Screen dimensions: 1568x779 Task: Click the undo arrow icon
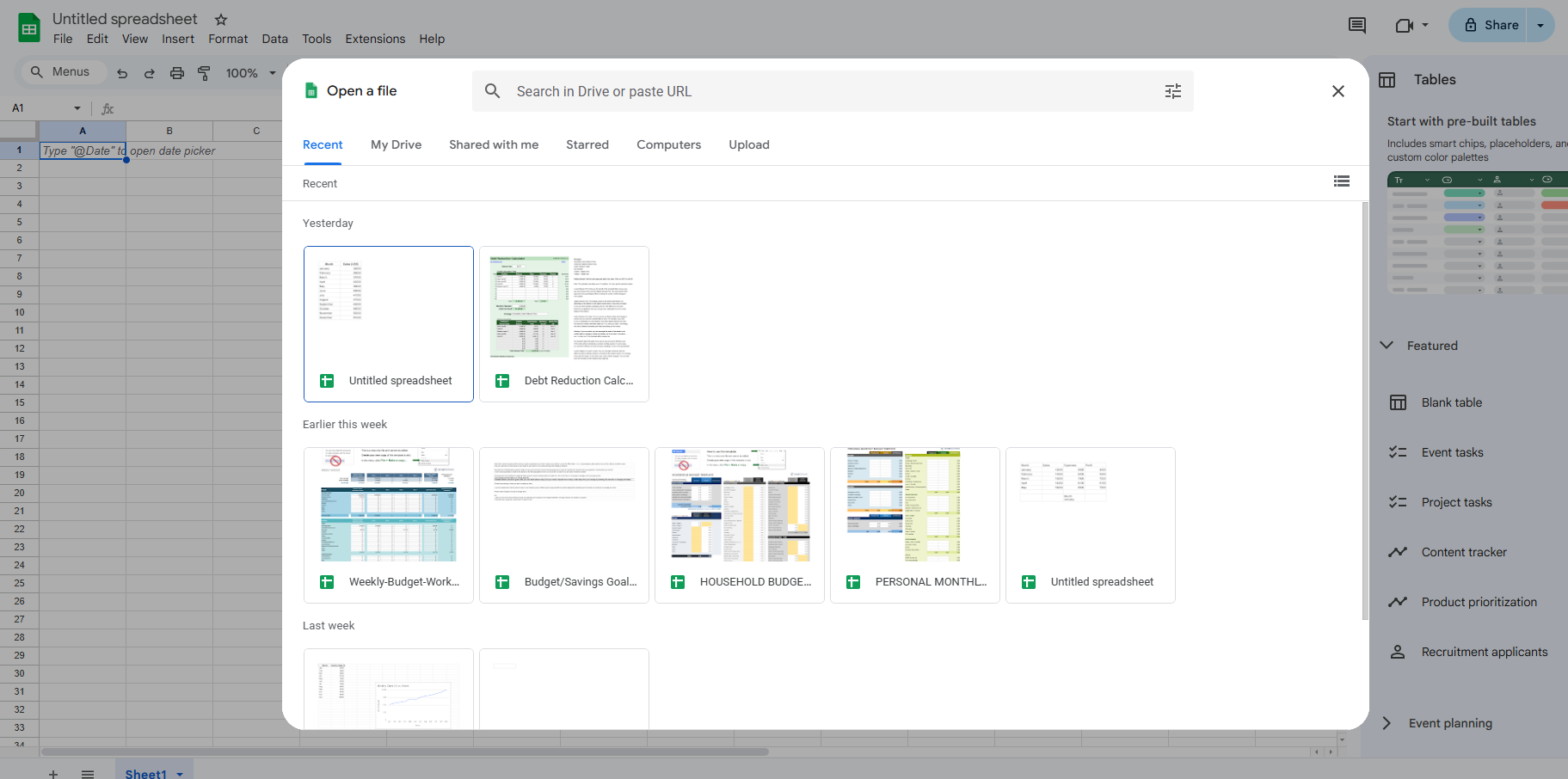[122, 73]
